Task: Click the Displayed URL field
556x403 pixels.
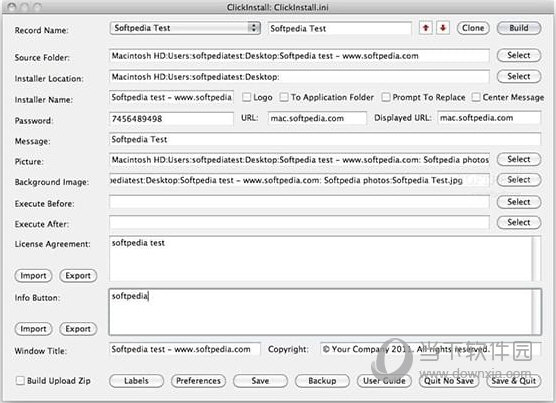Action: pyautogui.click(x=489, y=118)
